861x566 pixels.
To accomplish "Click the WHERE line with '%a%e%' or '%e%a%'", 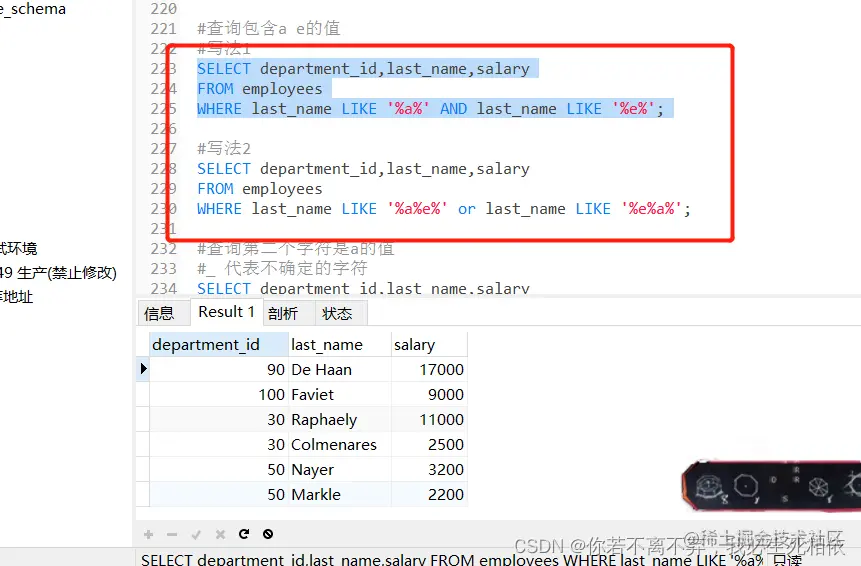I will pos(444,209).
